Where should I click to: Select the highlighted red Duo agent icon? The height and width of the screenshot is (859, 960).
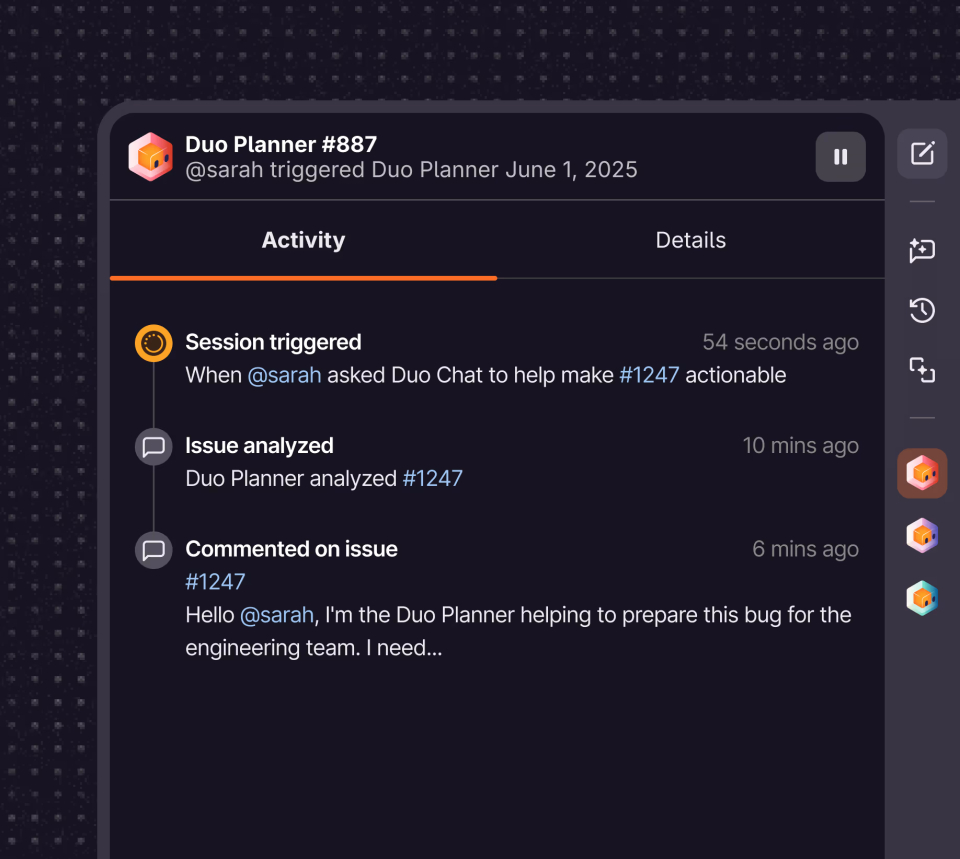point(922,473)
